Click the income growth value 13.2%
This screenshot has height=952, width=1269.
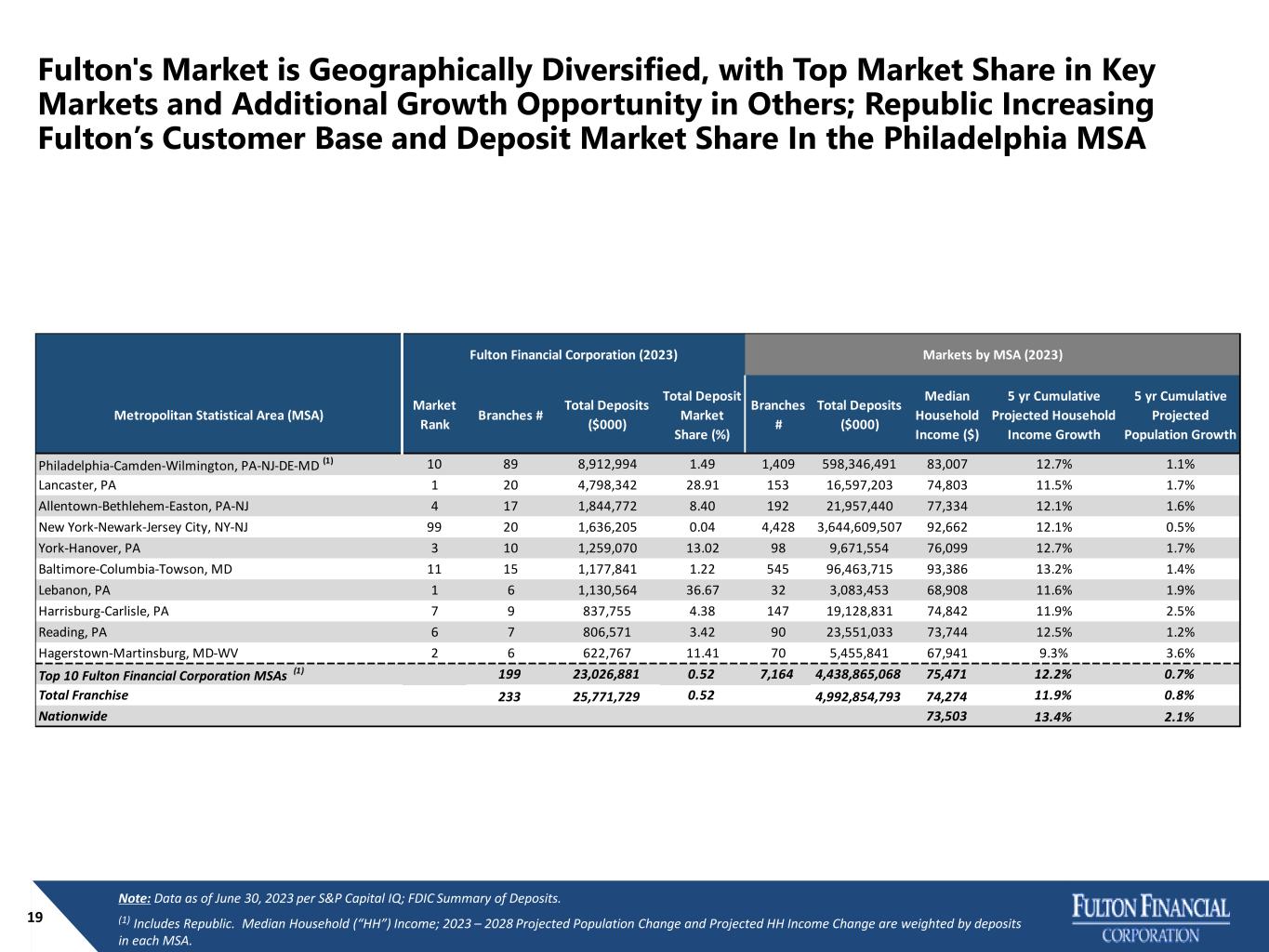[x=1053, y=569]
